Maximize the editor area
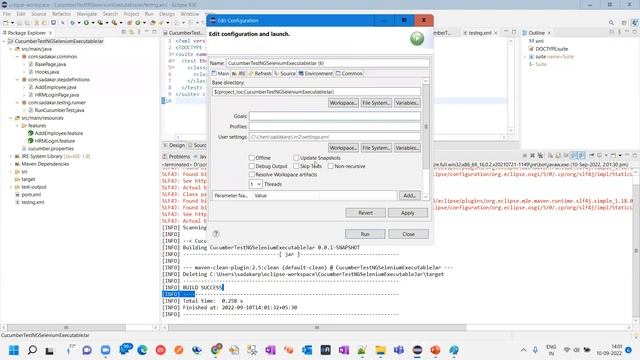 514,32
